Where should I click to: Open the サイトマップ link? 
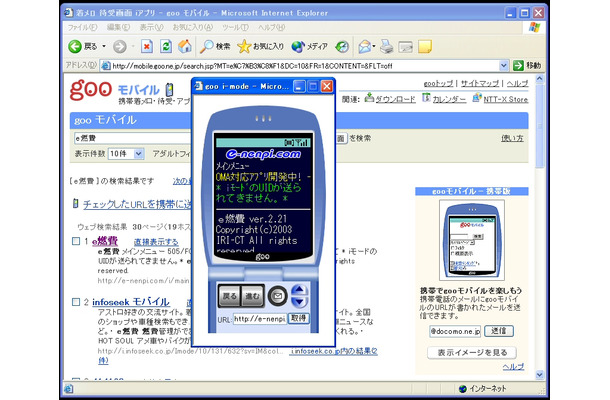480,83
